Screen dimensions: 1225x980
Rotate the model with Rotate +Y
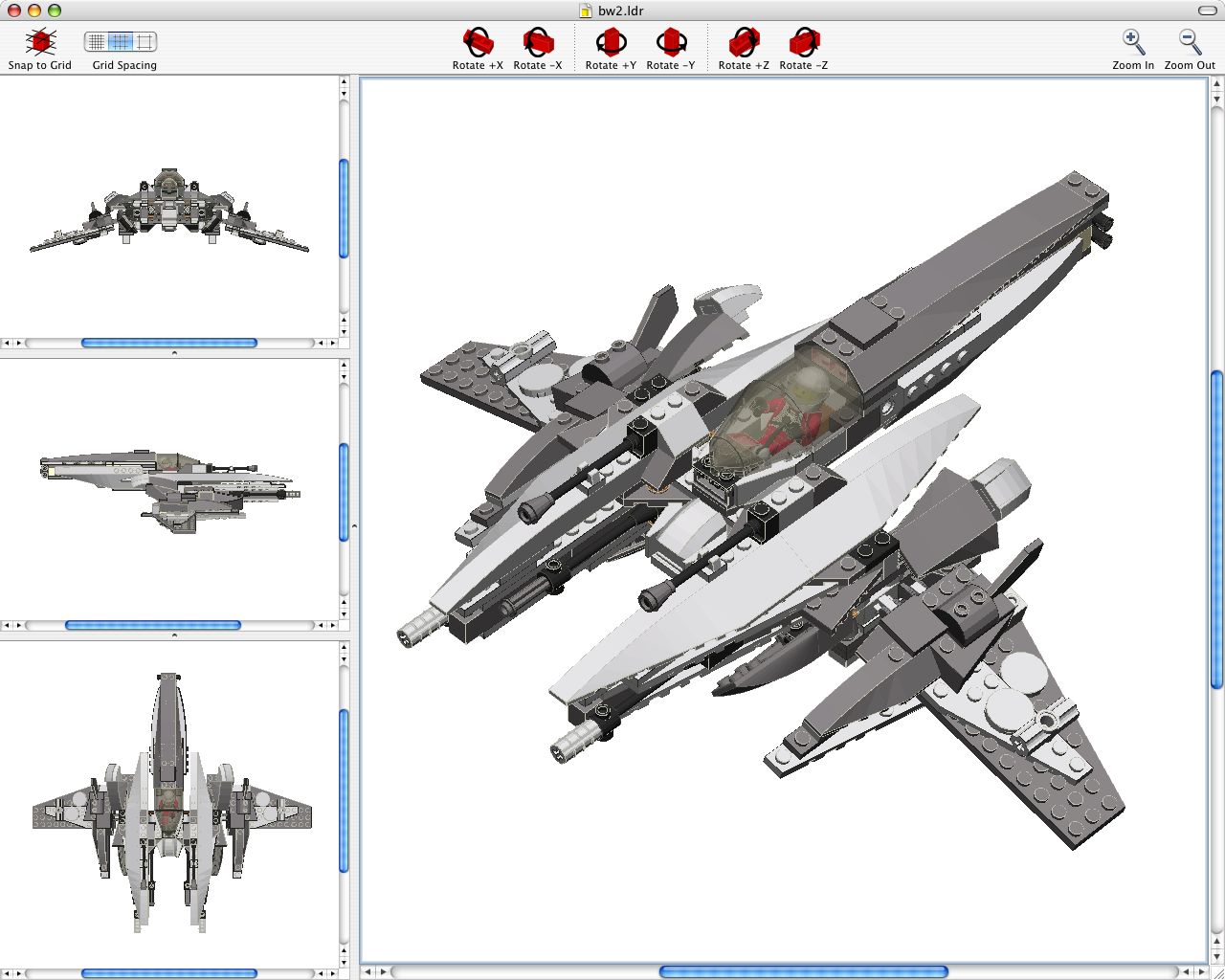click(x=610, y=42)
